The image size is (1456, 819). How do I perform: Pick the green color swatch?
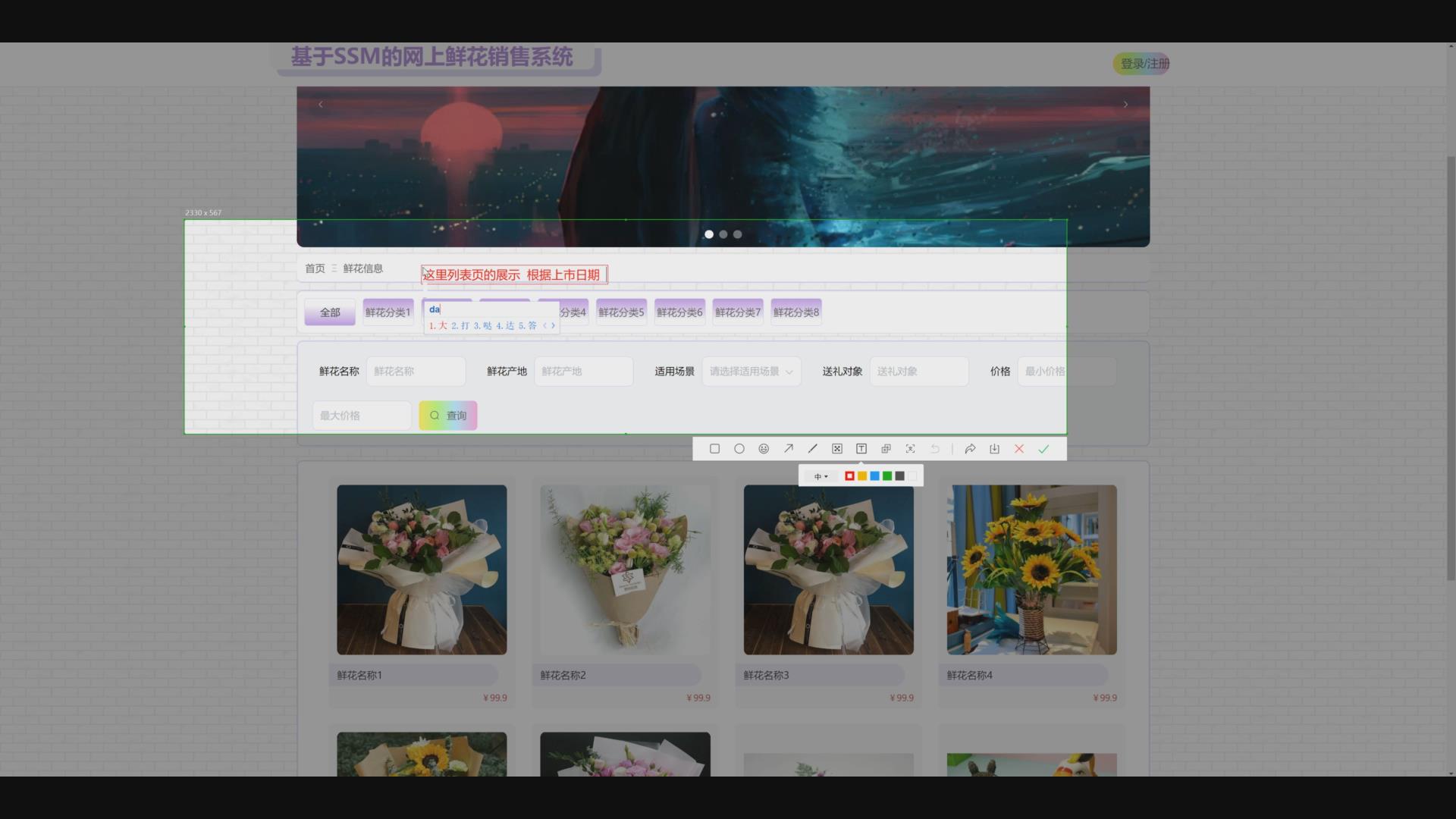(x=887, y=476)
